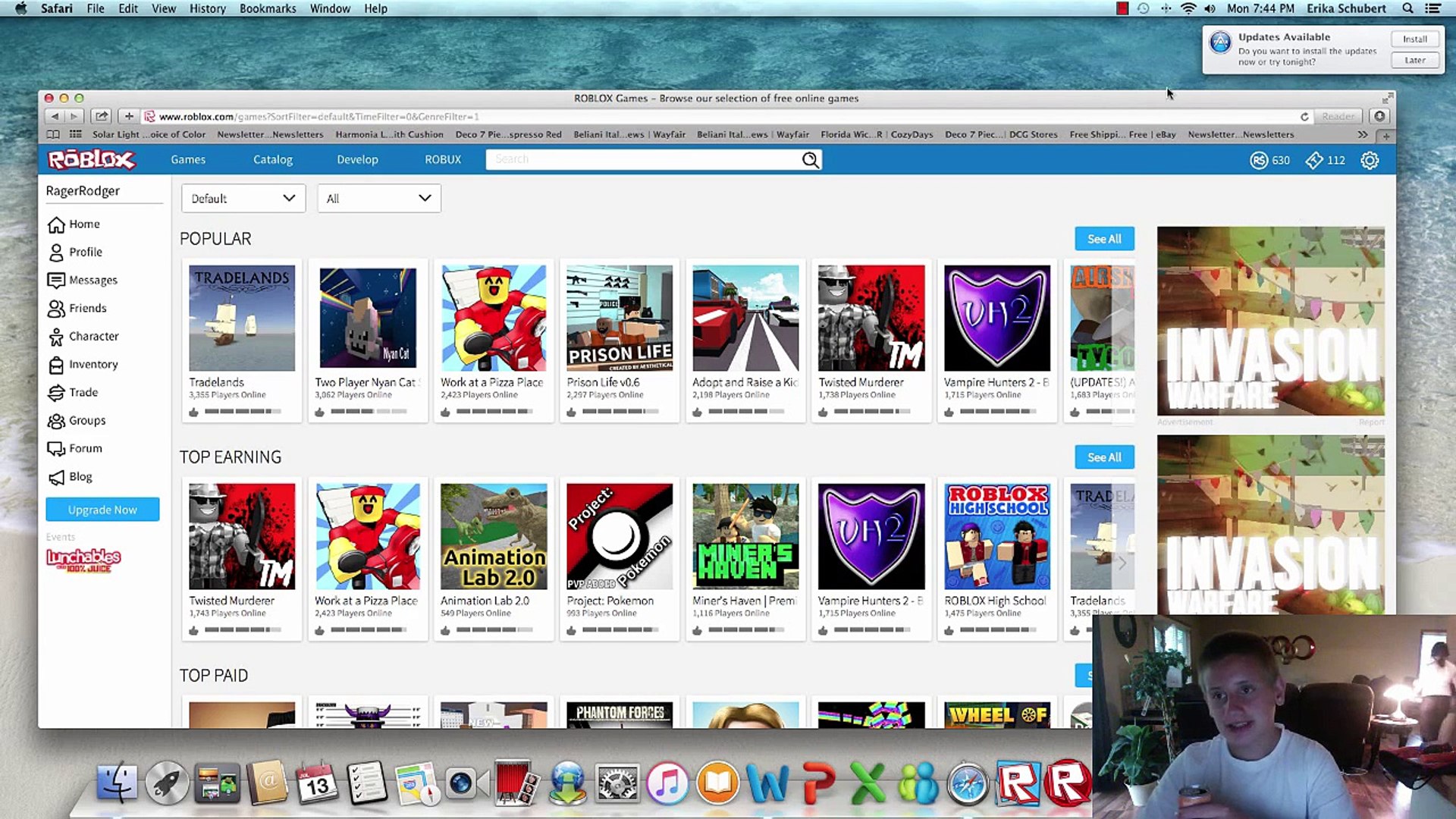
Task: Click the Safari reload page icon
Action: coord(1304,117)
